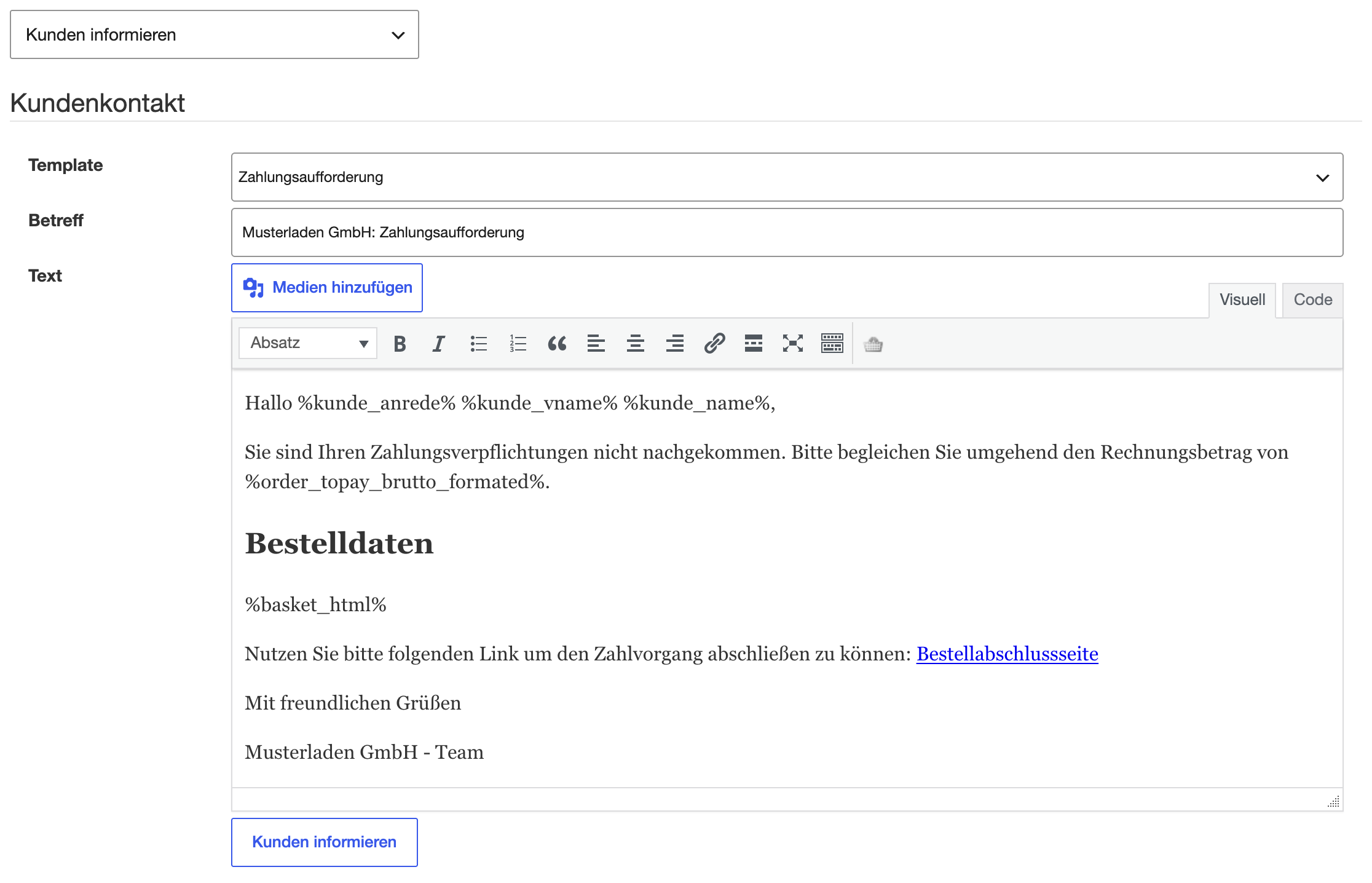Click the 'Musterladen GmbH - Team' line
The image size is (1372, 883).
point(364,752)
